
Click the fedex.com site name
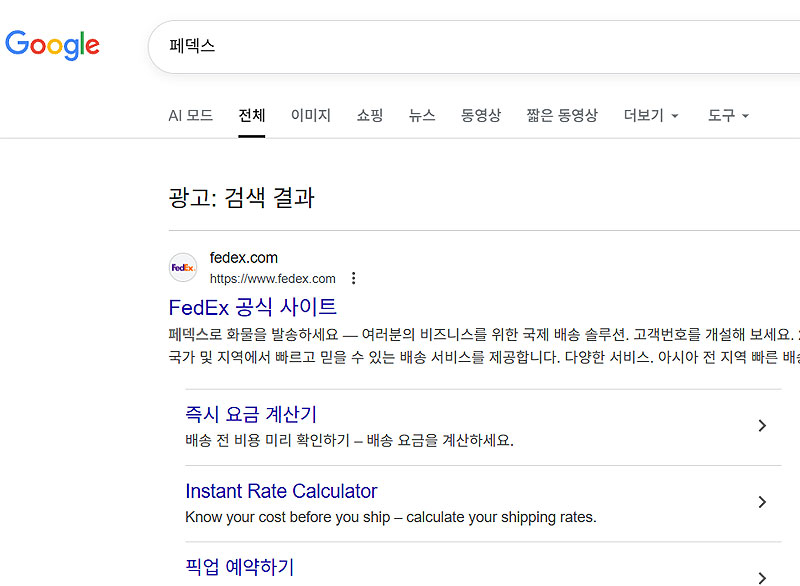[x=243, y=258]
